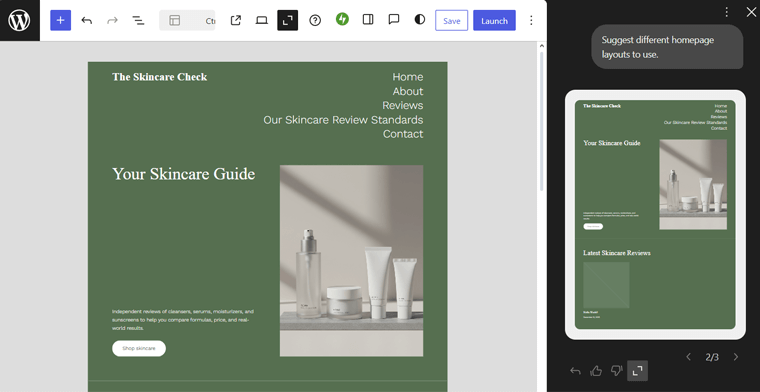Image resolution: width=760 pixels, height=392 pixels.
Task: Open the template command palette field
Action: [x=187, y=20]
